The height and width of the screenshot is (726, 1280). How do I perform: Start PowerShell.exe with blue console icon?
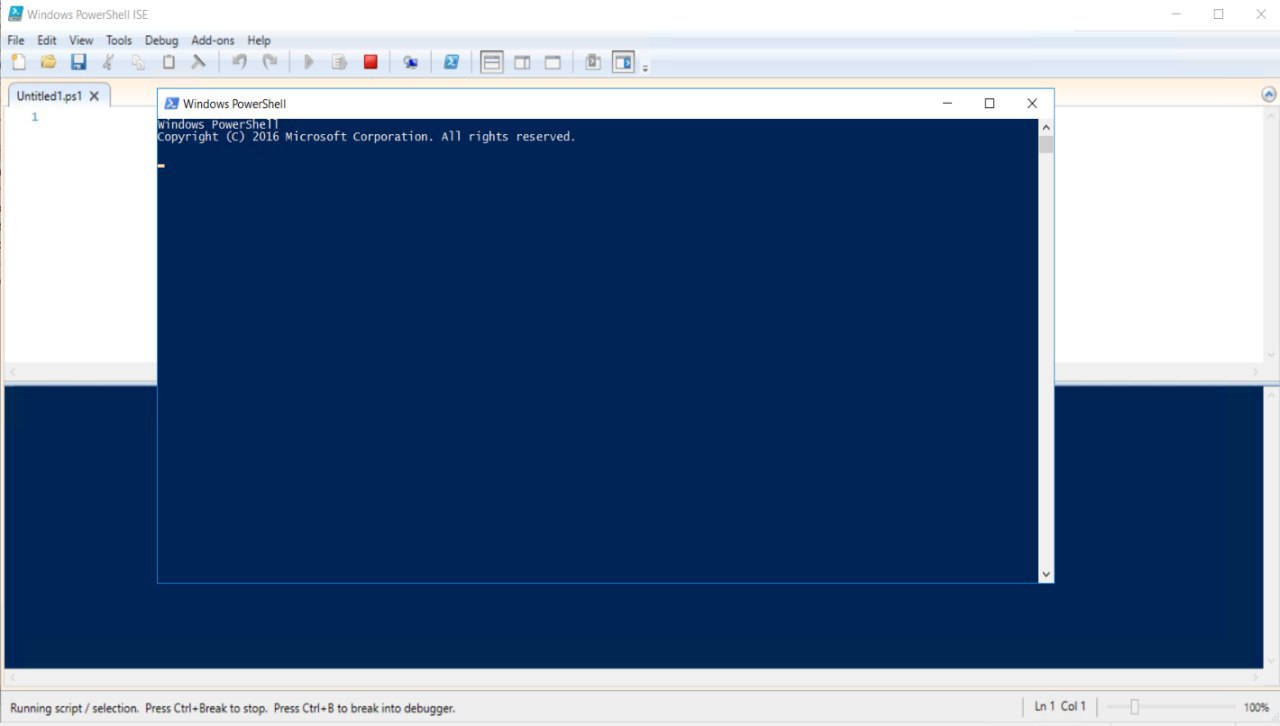tap(451, 62)
